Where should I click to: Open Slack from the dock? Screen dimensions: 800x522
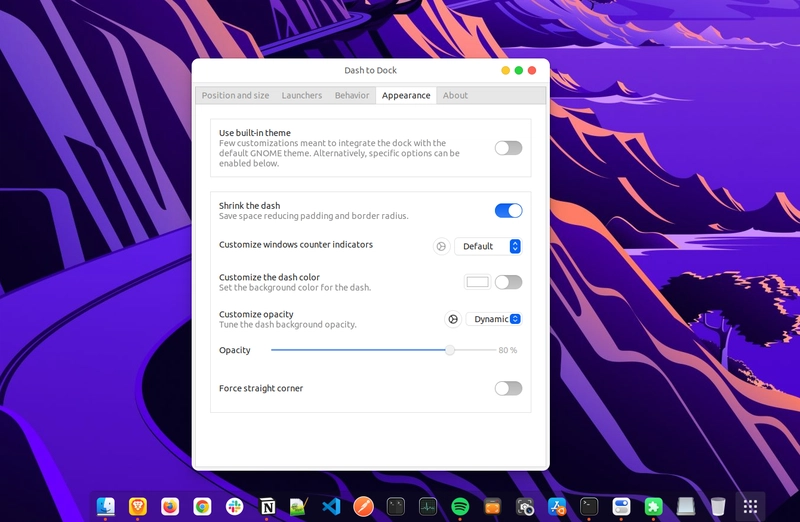[x=234, y=506]
